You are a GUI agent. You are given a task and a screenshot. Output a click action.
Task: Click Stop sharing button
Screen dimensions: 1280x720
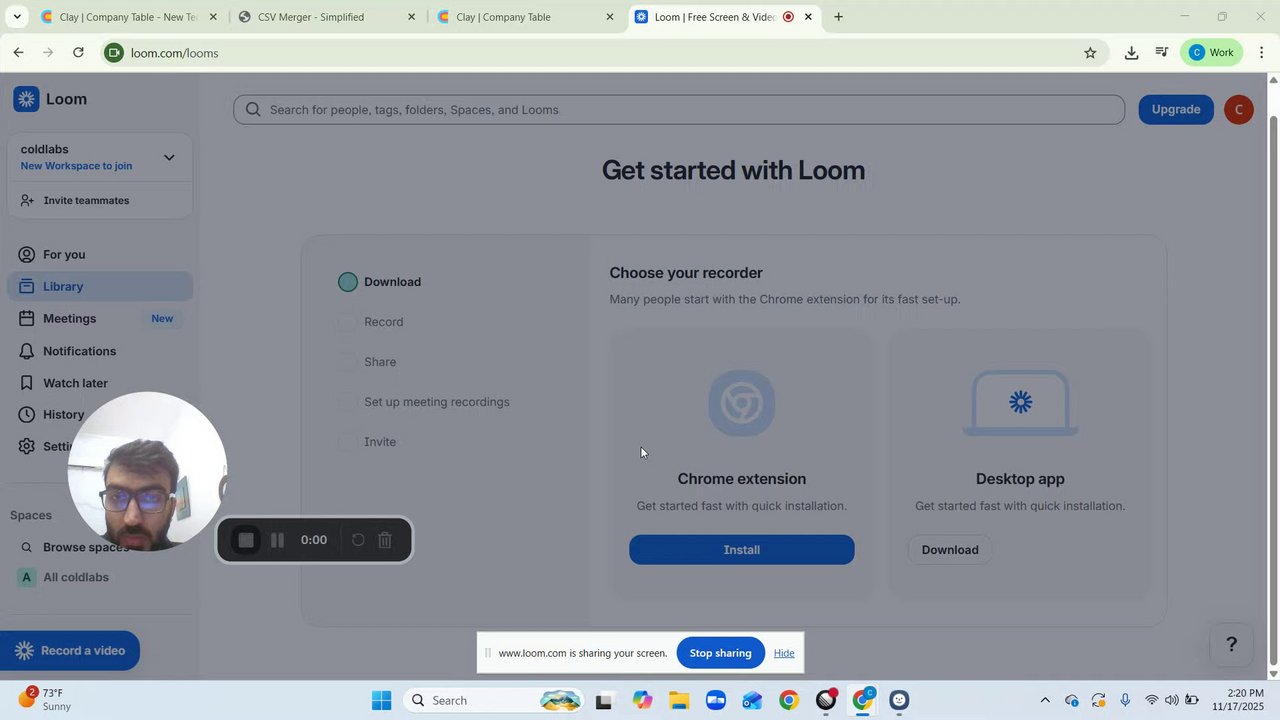[720, 653]
